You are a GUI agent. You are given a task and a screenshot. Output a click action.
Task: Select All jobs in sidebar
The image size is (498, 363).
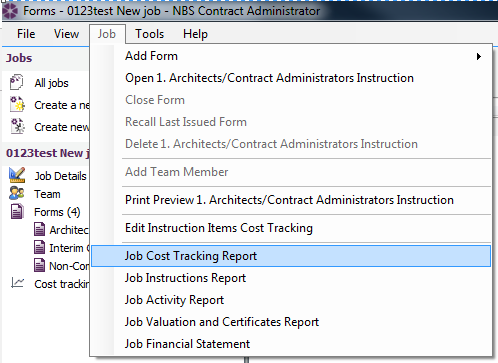[x=51, y=83]
